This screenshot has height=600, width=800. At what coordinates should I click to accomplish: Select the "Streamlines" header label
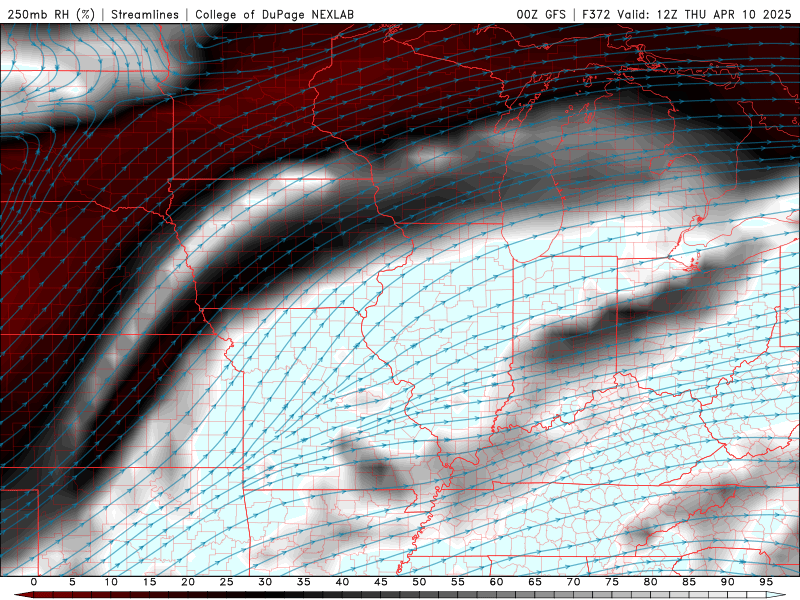click(145, 14)
